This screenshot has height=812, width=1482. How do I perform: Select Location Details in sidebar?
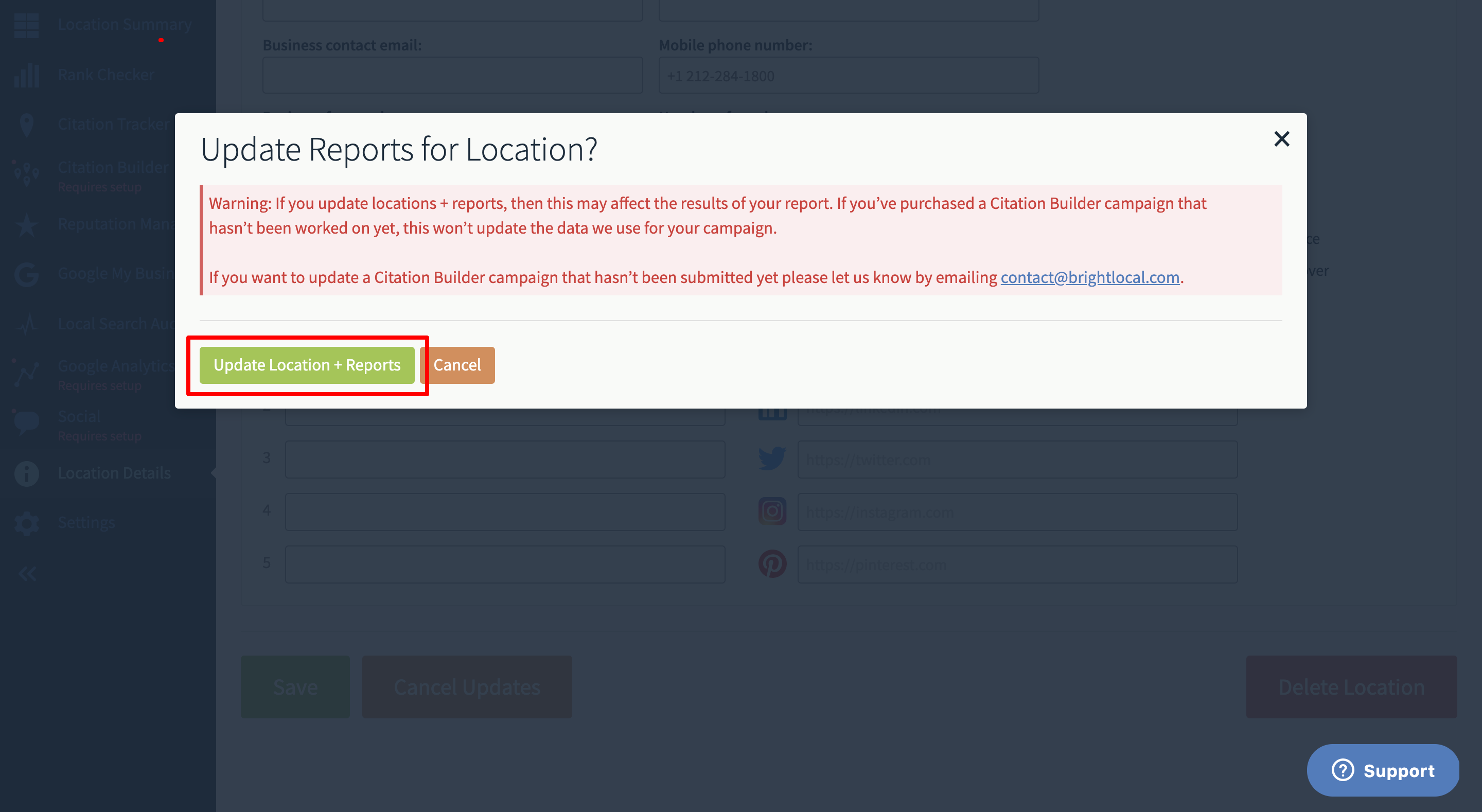click(114, 473)
